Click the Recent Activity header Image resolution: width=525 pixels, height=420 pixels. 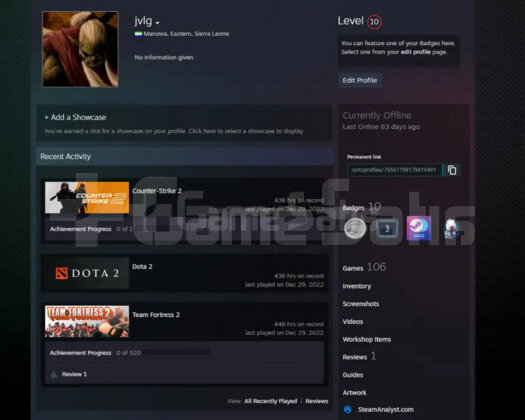[x=66, y=156]
